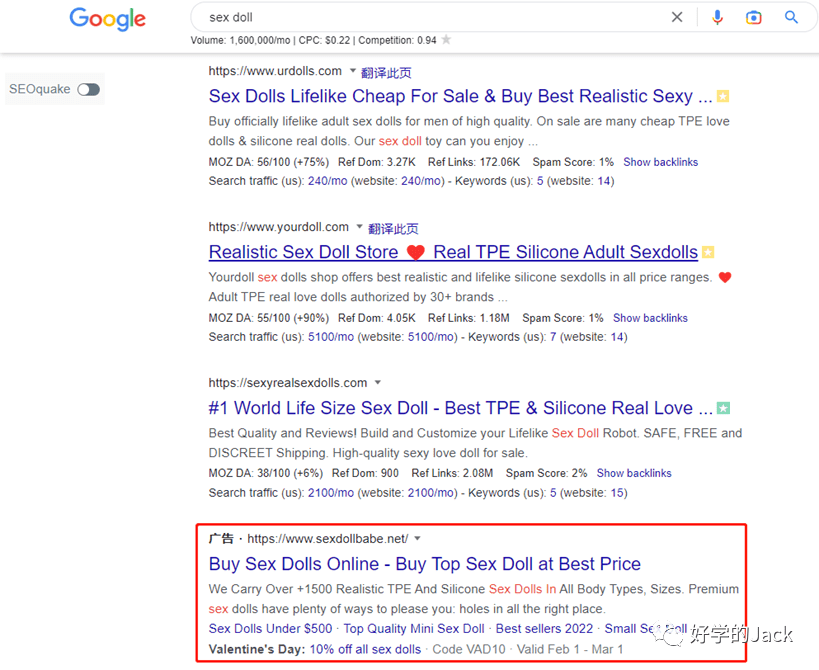This screenshot has width=819, height=670.
Task: Click the 广告 ad label
Action: [x=221, y=538]
